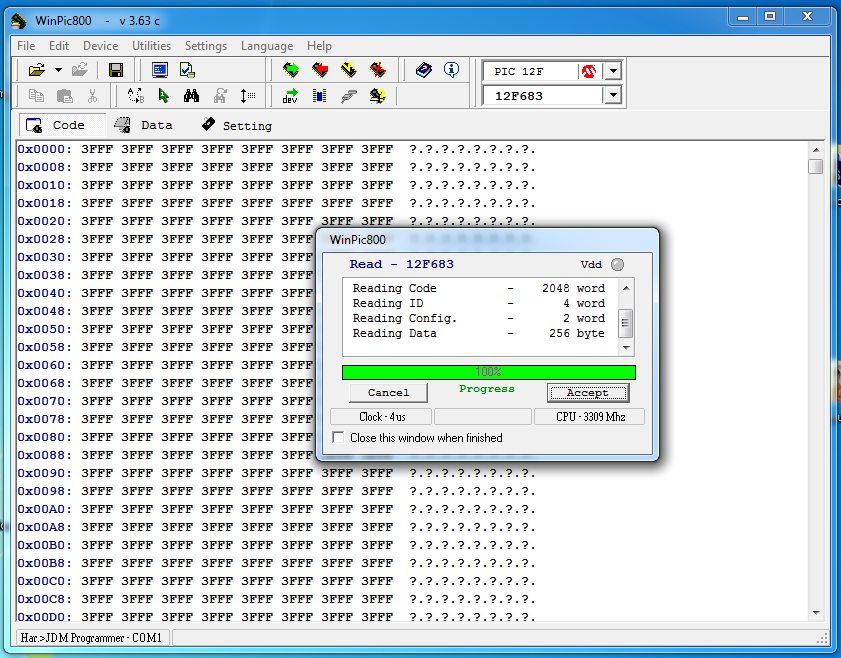Click the grayed copy icon
The width and height of the screenshot is (841, 658).
click(x=36, y=96)
